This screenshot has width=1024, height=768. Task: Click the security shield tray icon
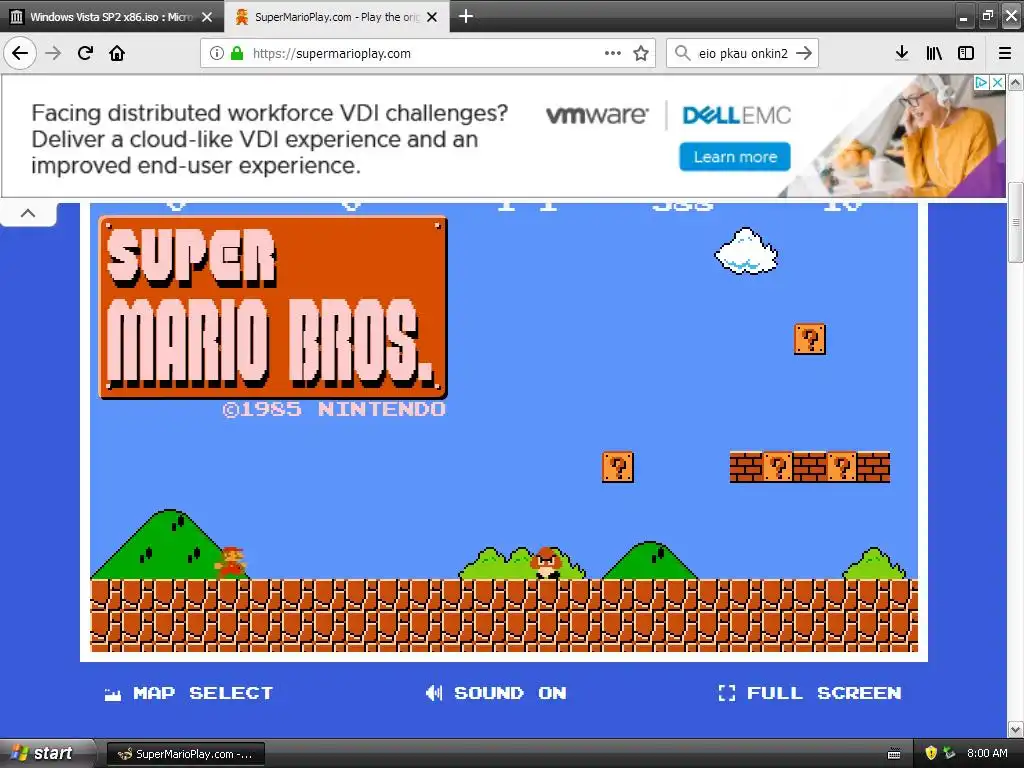tap(931, 753)
